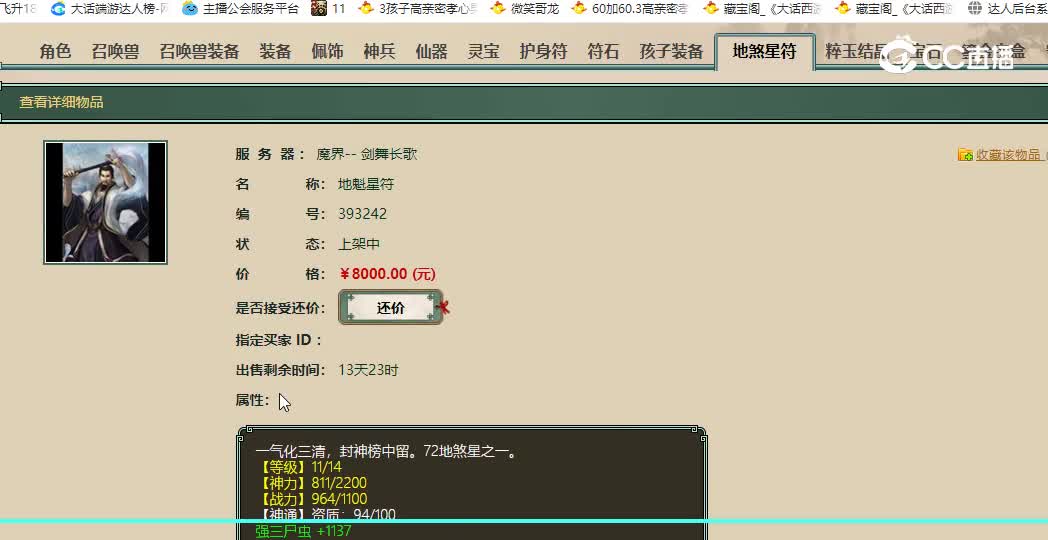Click the item name 地魁星符
The width and height of the screenshot is (1048, 540).
(366, 184)
